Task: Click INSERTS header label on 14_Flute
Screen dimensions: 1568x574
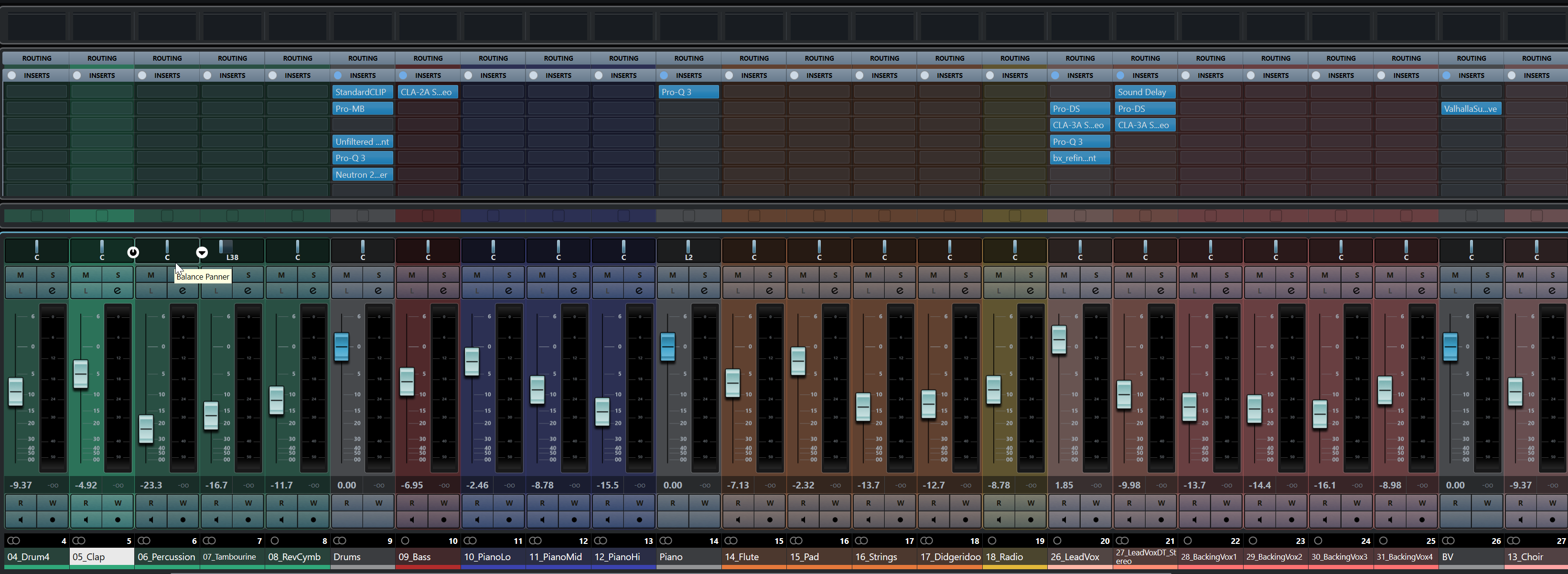Action: 754,76
